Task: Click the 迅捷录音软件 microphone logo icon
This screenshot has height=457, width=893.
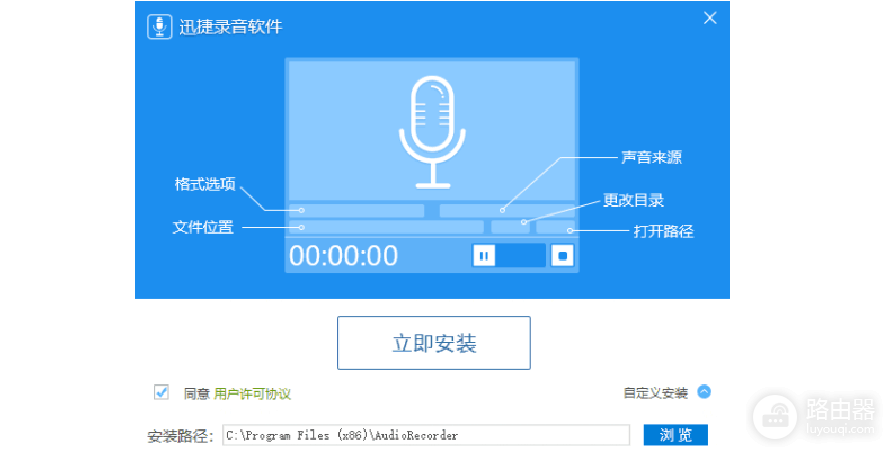Action: (x=159, y=27)
